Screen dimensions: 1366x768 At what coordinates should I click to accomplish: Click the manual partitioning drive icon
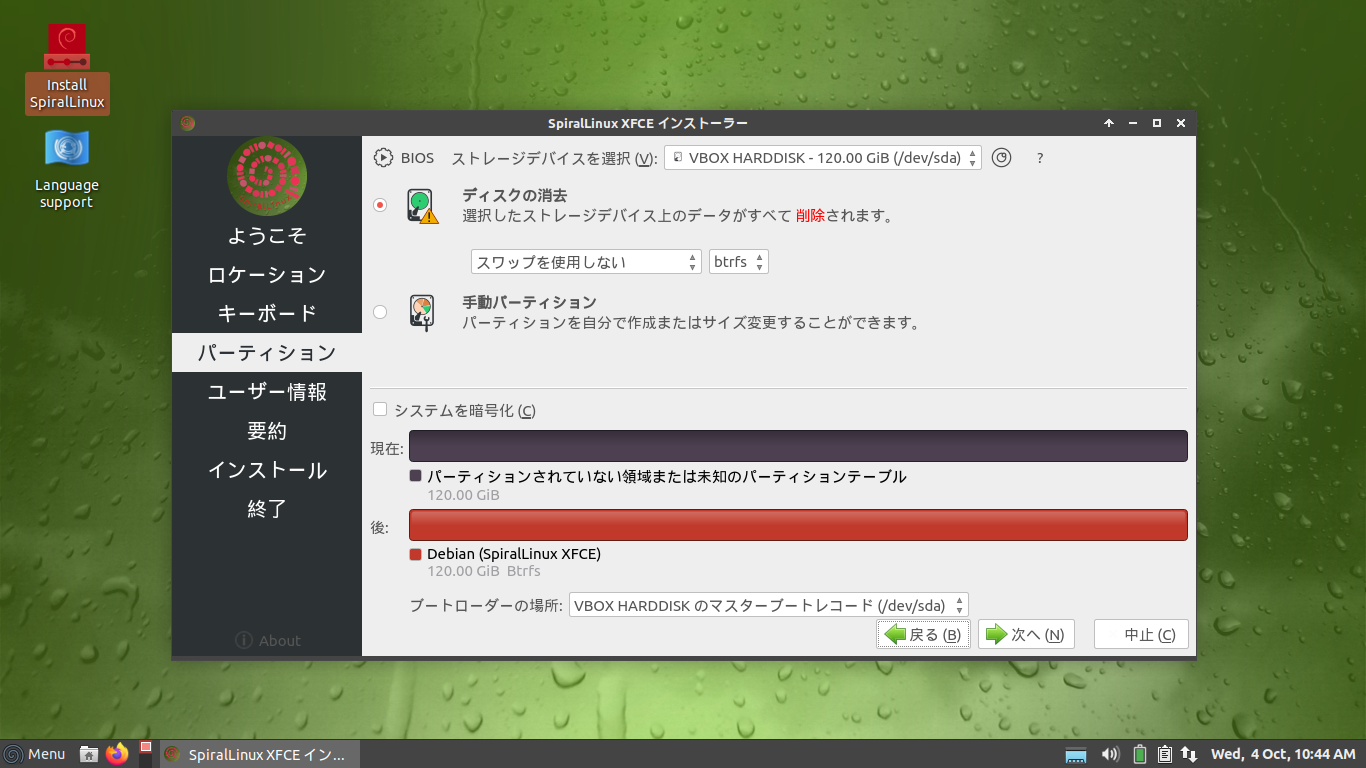pyautogui.click(x=422, y=312)
